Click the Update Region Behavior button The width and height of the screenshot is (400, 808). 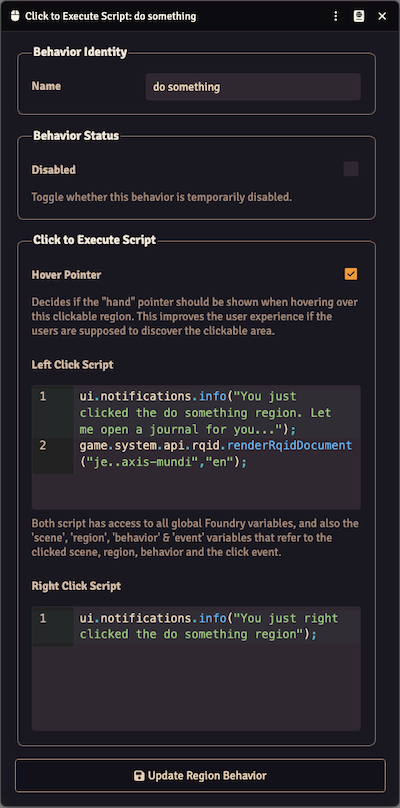point(200,776)
